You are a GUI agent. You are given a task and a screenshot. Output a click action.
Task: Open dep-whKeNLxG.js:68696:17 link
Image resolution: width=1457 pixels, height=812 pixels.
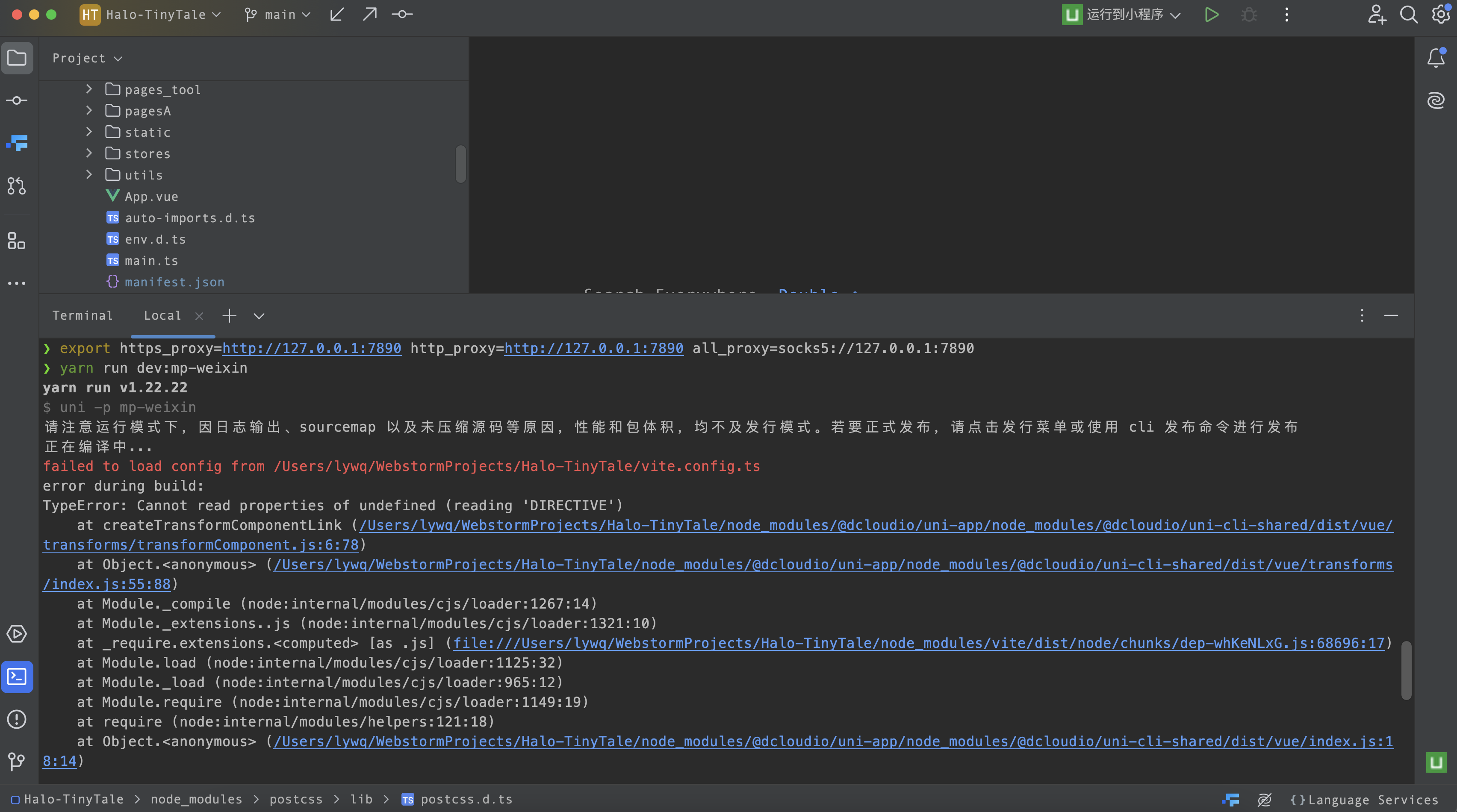click(919, 643)
